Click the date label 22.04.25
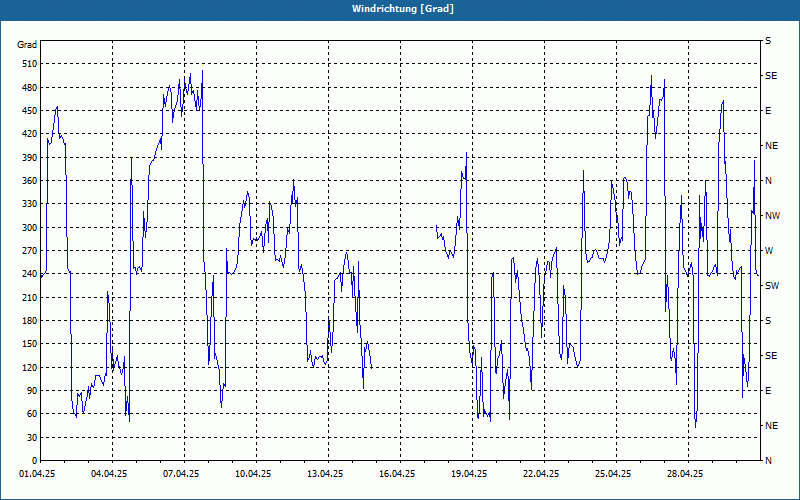The width and height of the screenshot is (800, 500). [541, 474]
